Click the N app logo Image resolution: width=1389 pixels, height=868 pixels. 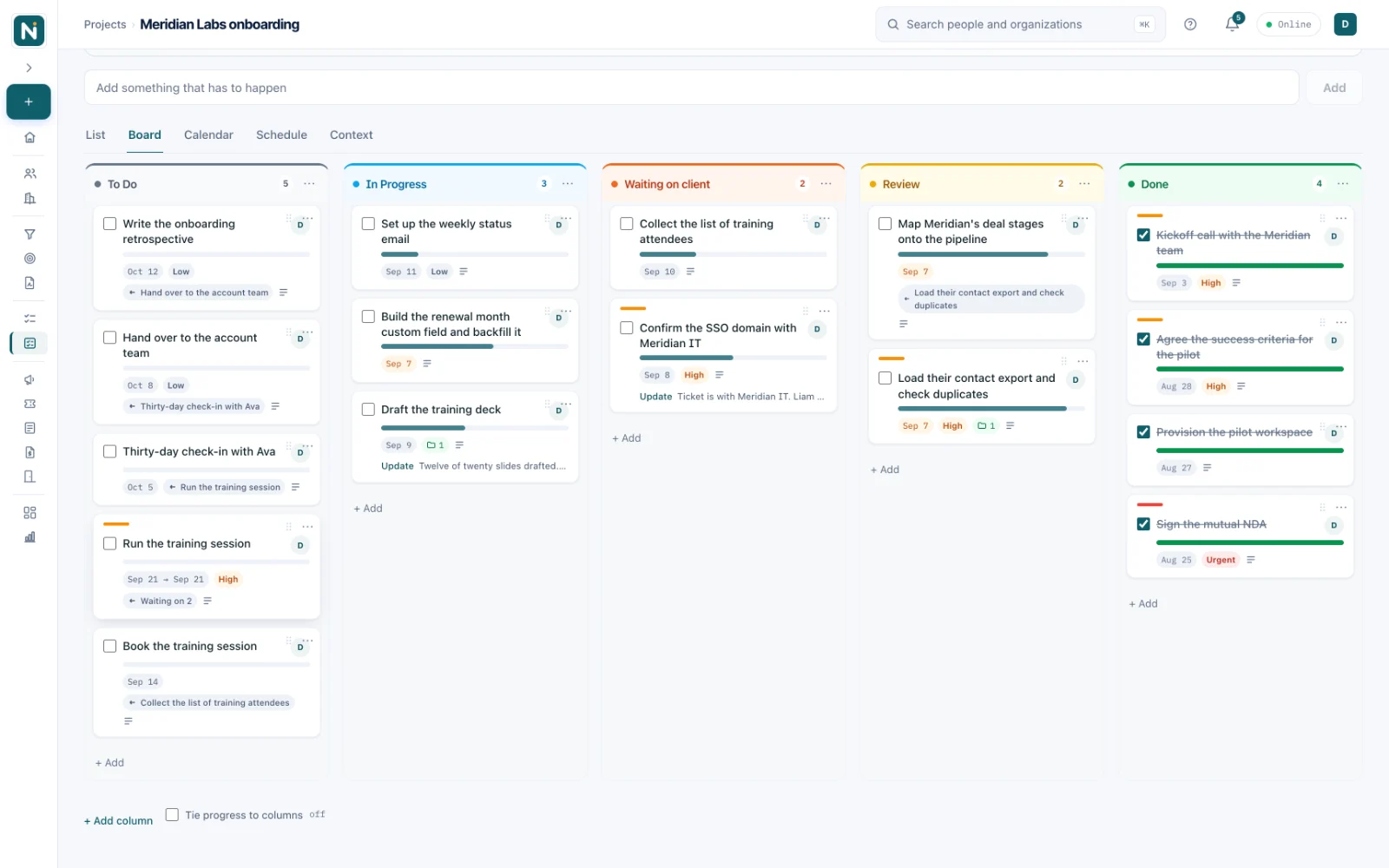click(x=29, y=30)
